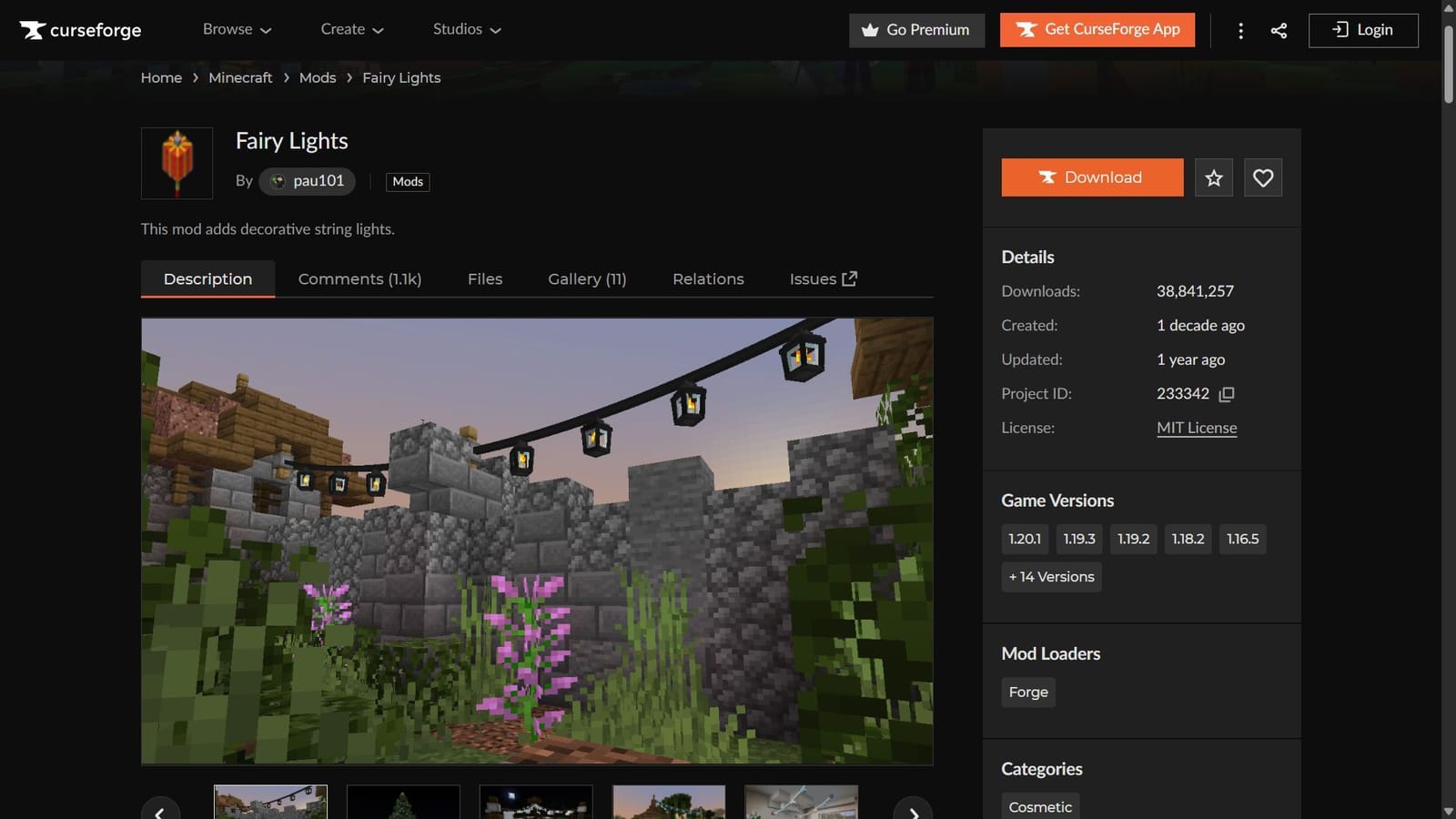Click the Download button
This screenshot has height=819, width=1456.
point(1091,177)
